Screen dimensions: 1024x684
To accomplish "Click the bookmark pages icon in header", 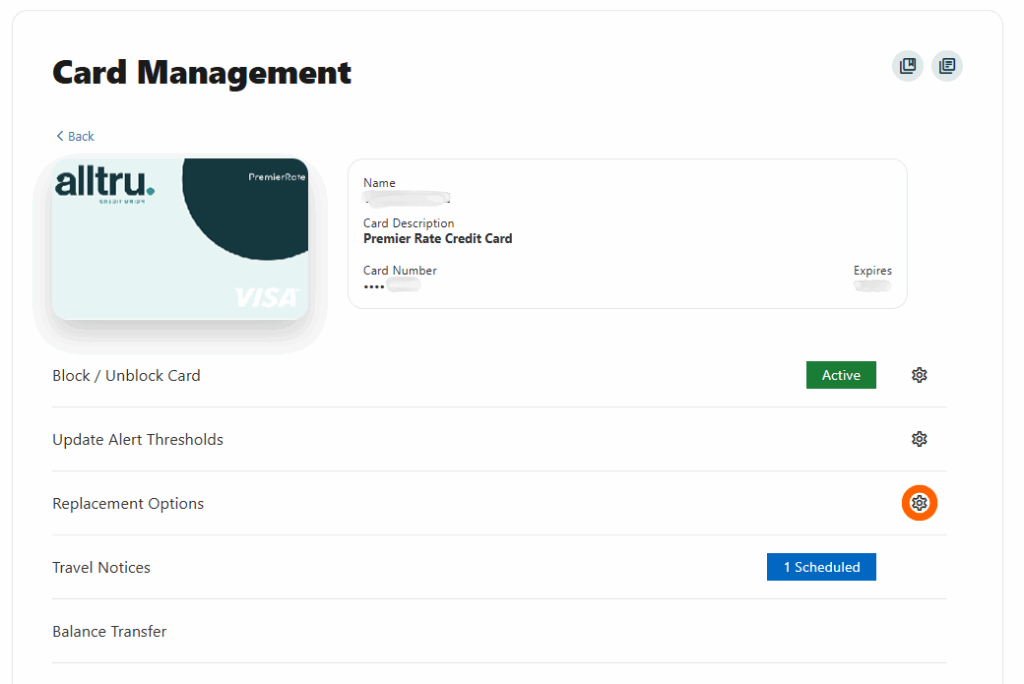I will 908,66.
